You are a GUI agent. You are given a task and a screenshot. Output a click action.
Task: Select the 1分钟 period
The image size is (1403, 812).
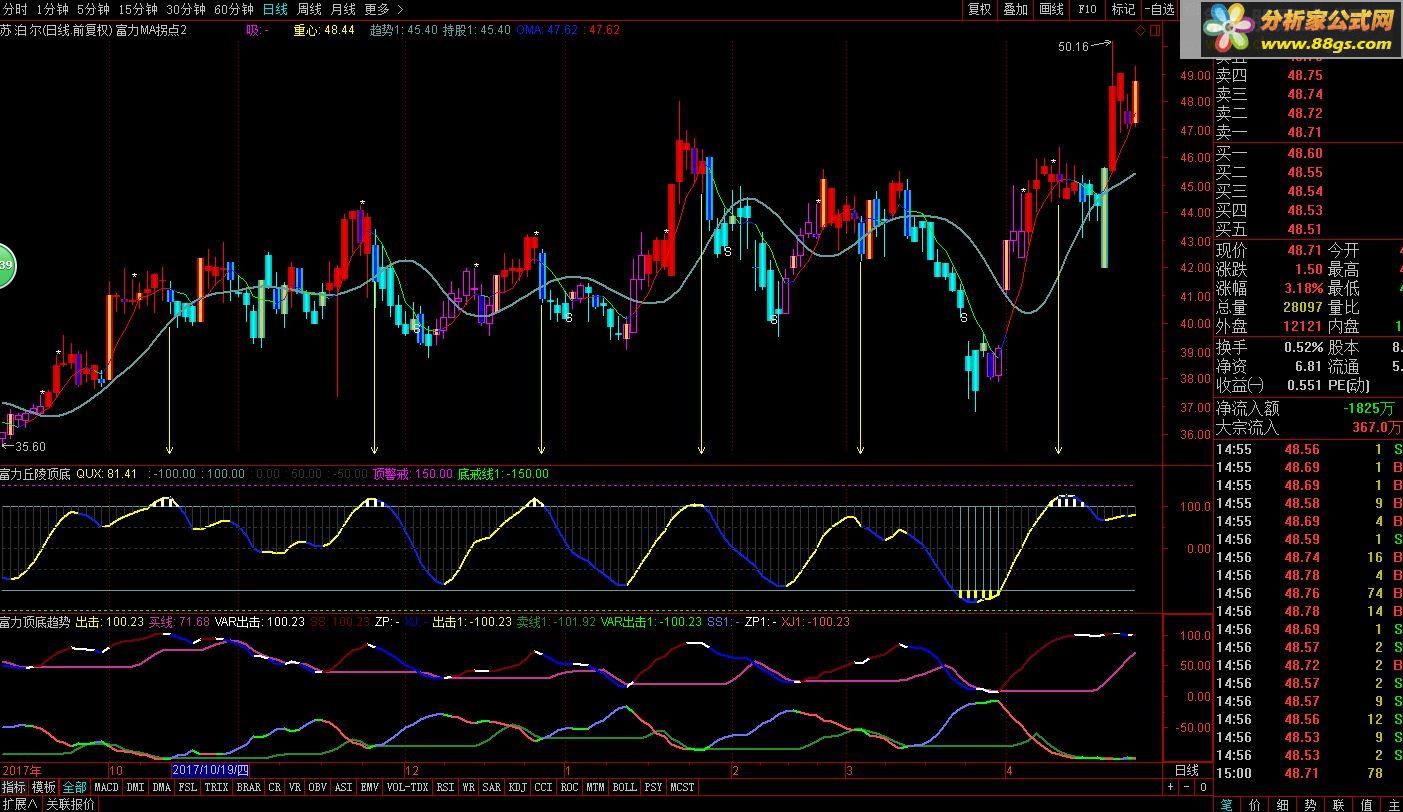(51, 9)
